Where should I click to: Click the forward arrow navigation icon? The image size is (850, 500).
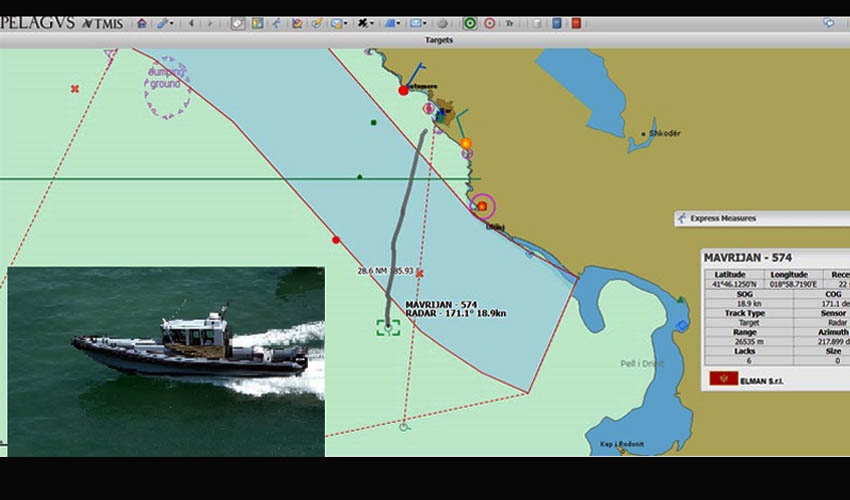pyautogui.click(x=211, y=23)
